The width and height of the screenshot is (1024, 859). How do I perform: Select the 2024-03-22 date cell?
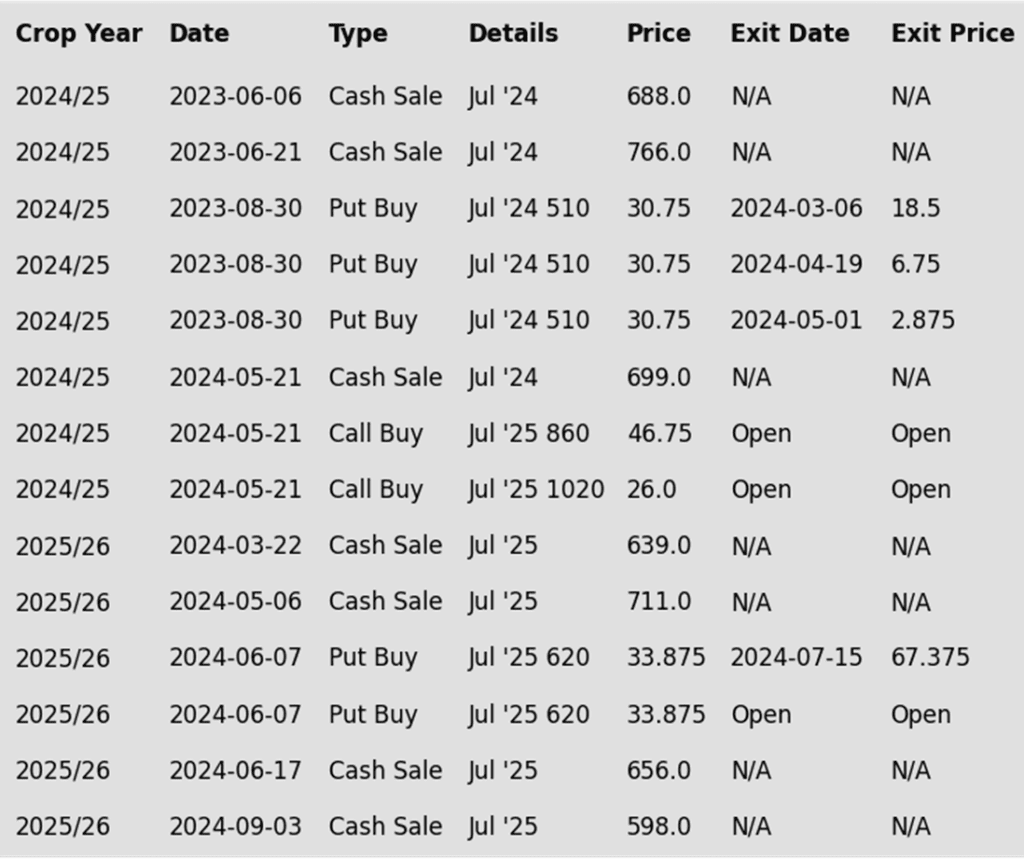[x=235, y=546]
